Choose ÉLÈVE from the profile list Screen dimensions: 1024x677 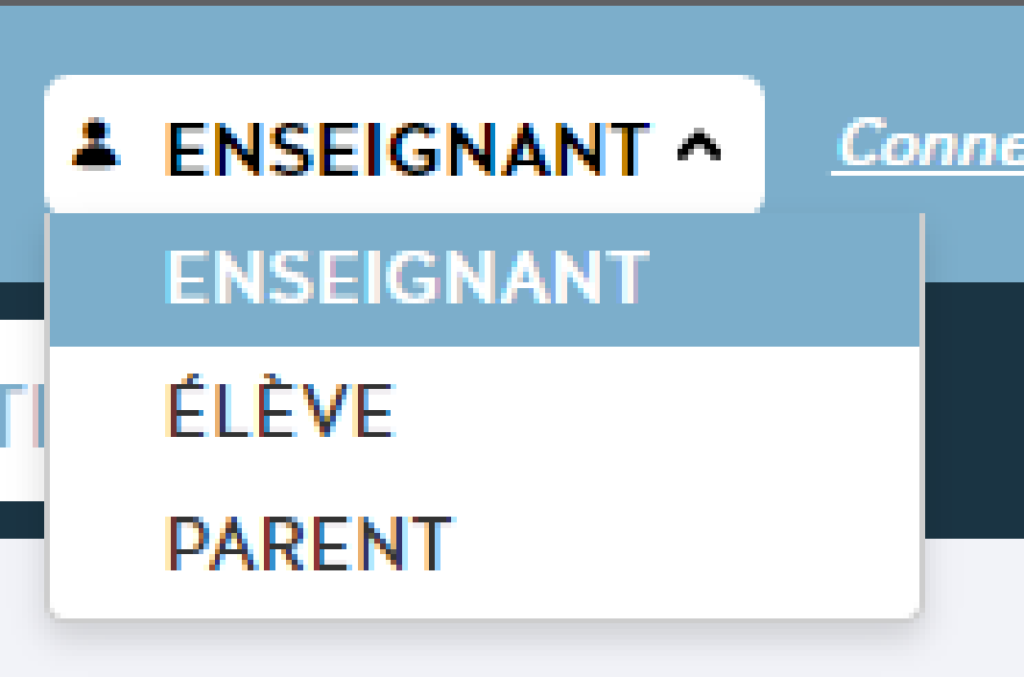pyautogui.click(x=279, y=410)
